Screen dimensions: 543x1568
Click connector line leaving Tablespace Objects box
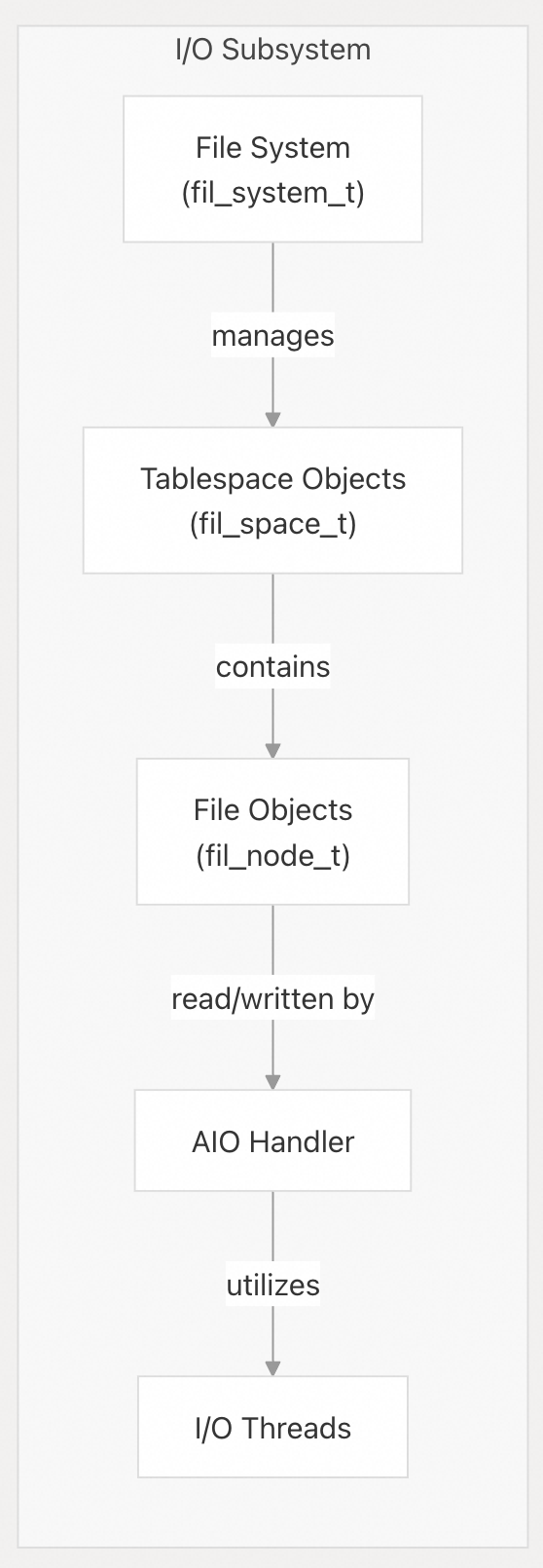coord(272,609)
